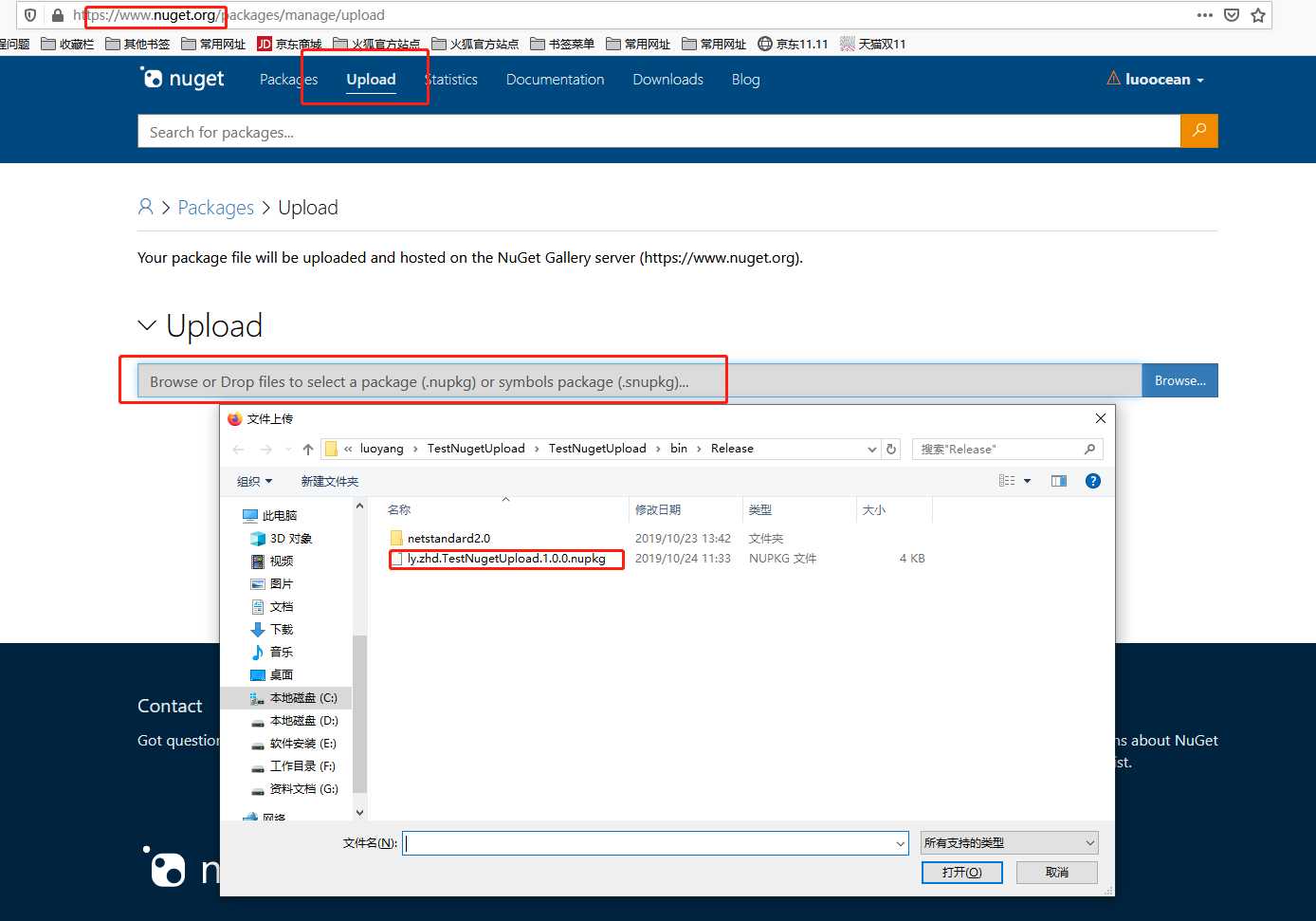
Task: Click the Browse... button
Action: point(1179,380)
